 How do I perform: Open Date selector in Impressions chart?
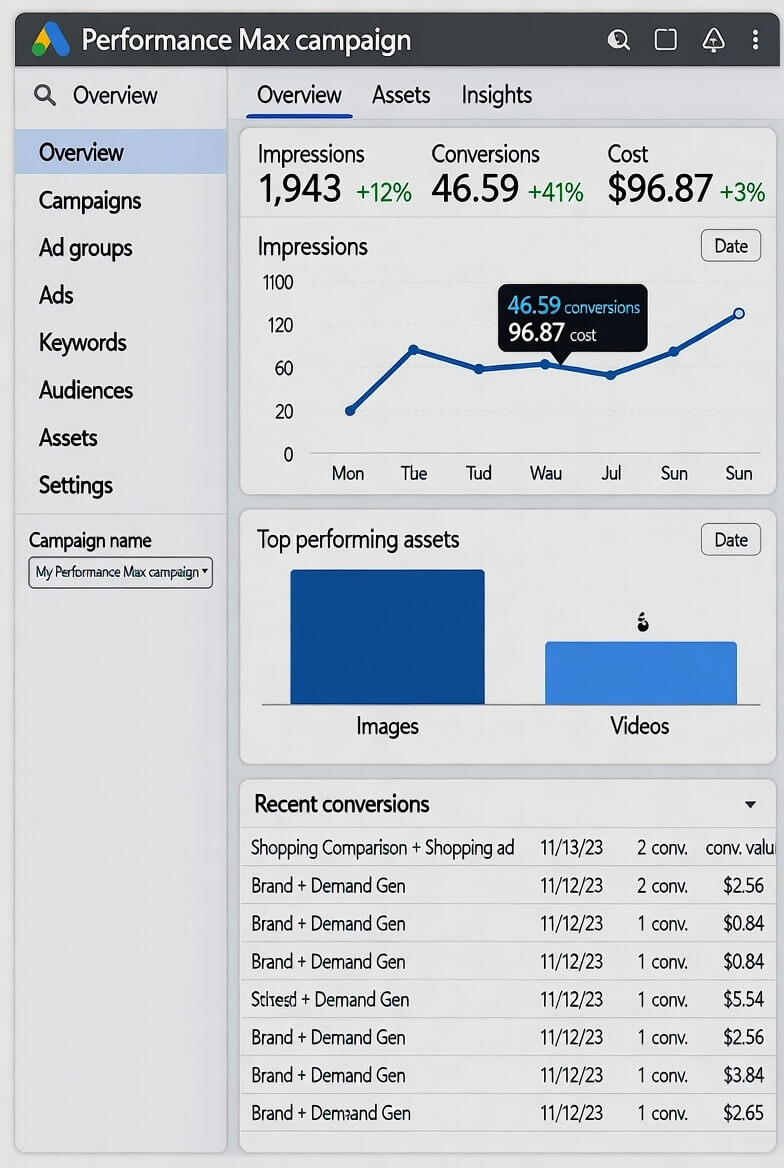point(731,246)
